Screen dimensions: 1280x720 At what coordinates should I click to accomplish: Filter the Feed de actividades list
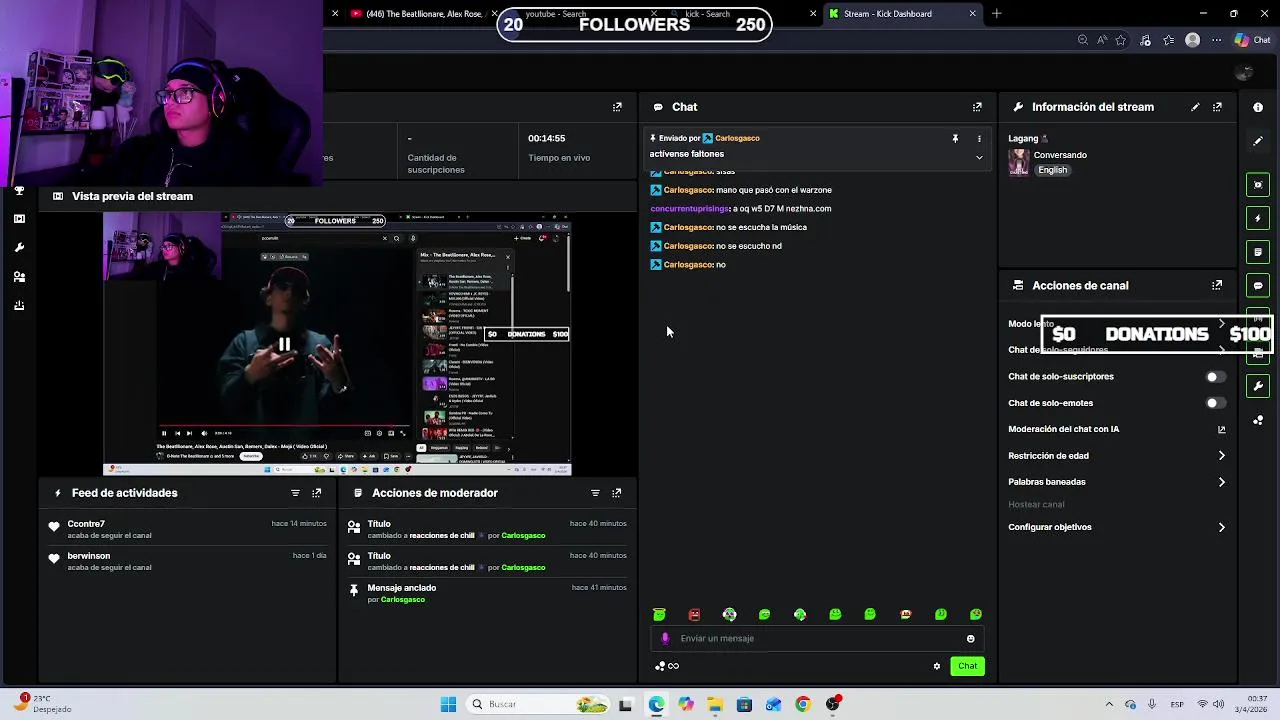pyautogui.click(x=295, y=493)
